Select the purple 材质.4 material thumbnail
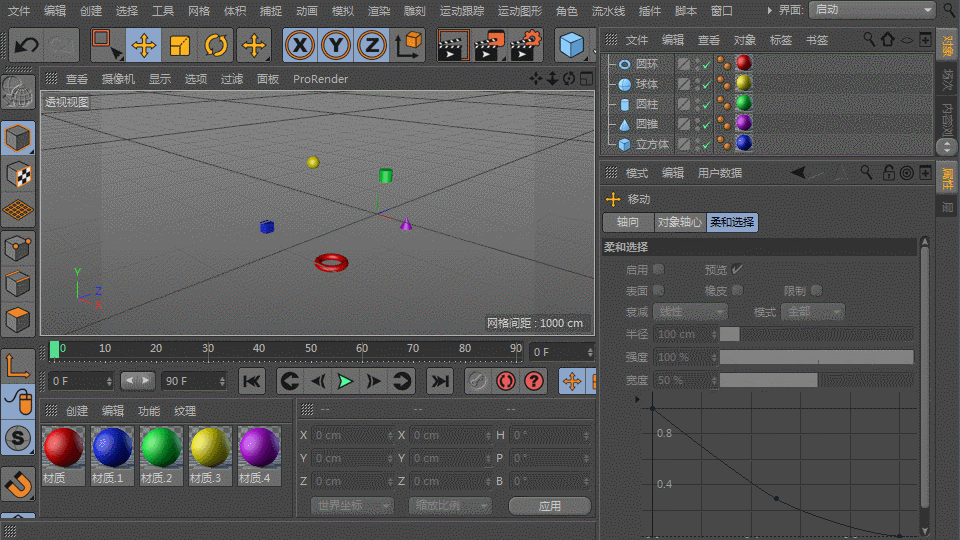The width and height of the screenshot is (960, 540). 258,448
